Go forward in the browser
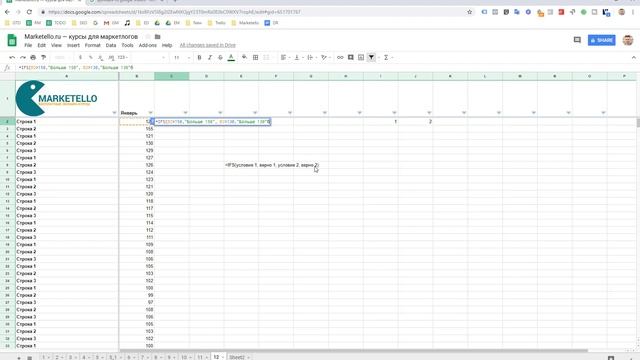640x360 pixels. coord(18,12)
